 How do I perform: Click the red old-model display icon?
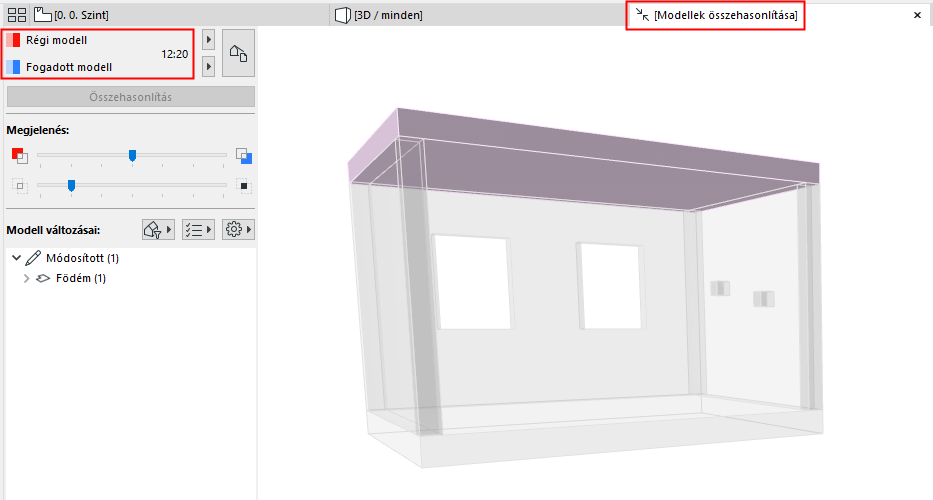[20, 155]
